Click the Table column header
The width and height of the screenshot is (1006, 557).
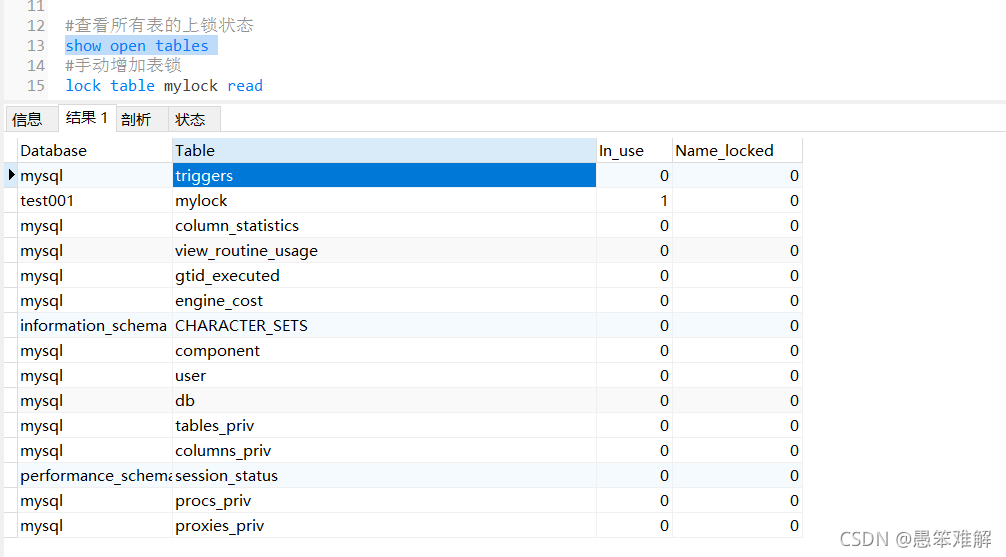click(384, 151)
